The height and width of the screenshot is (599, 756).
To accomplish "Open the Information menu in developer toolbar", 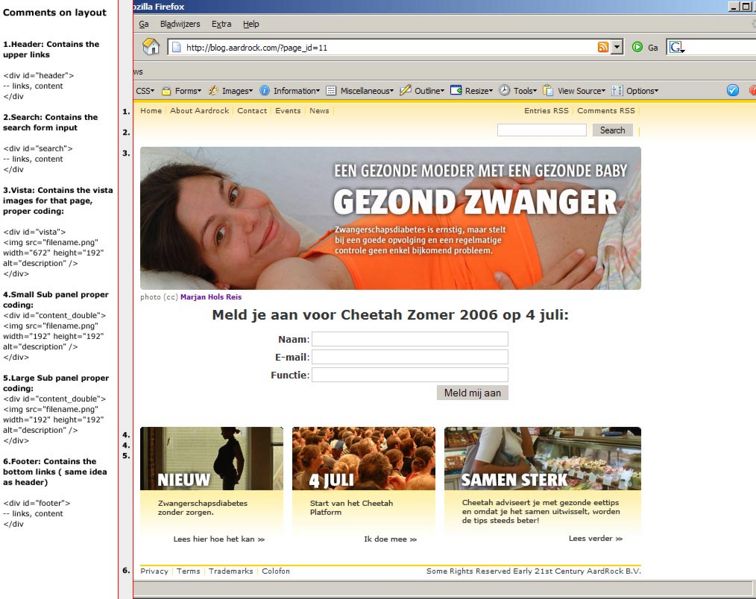I will (x=289, y=90).
